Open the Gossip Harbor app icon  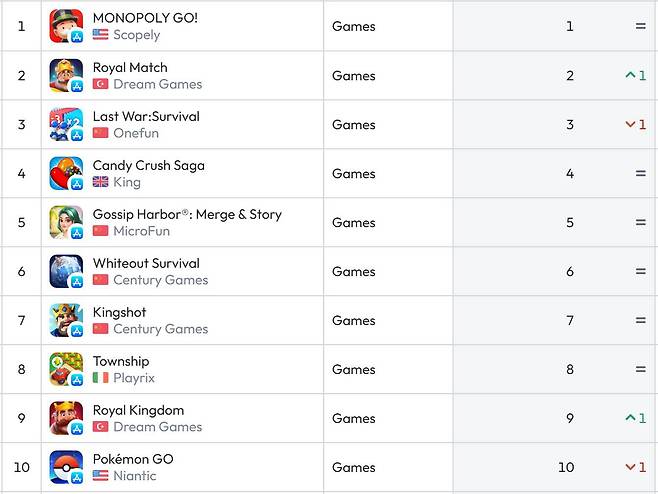click(x=66, y=222)
